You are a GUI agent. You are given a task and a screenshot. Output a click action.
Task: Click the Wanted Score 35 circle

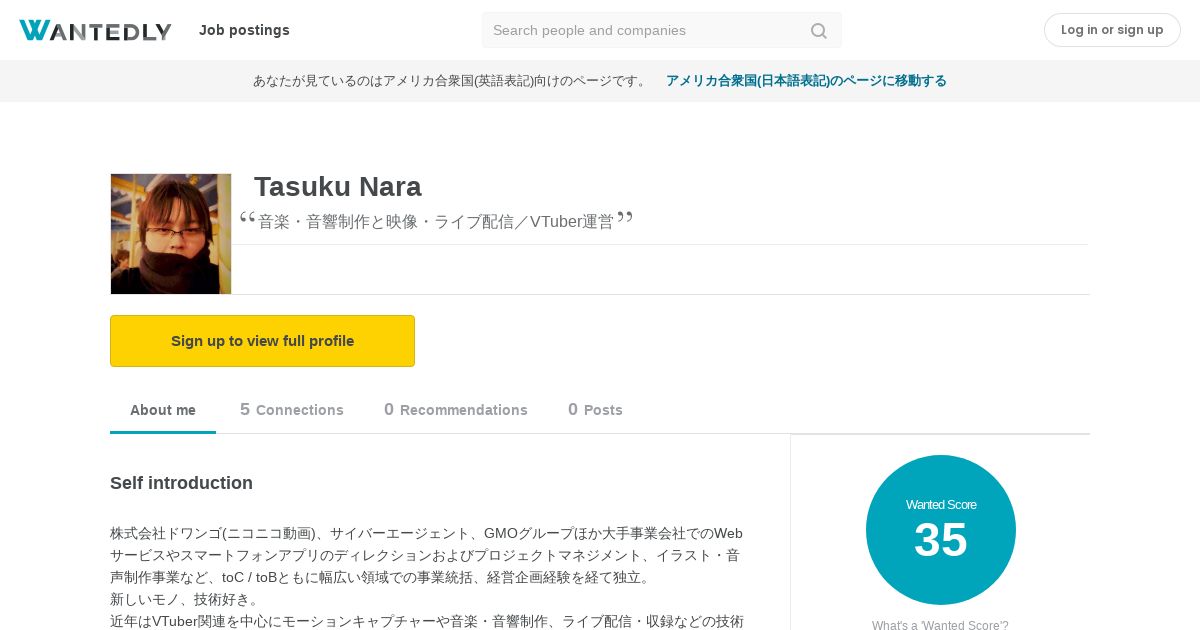[x=941, y=530]
